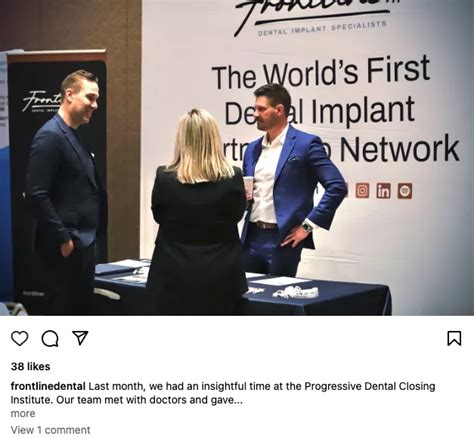
Task: Open the frontlinedental profile username
Action: [x=48, y=386]
